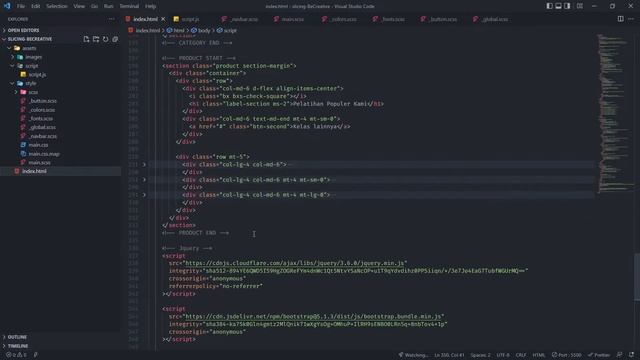Collapse all folders in Explorer
Screen dimensions: 640x360
click(115, 39)
